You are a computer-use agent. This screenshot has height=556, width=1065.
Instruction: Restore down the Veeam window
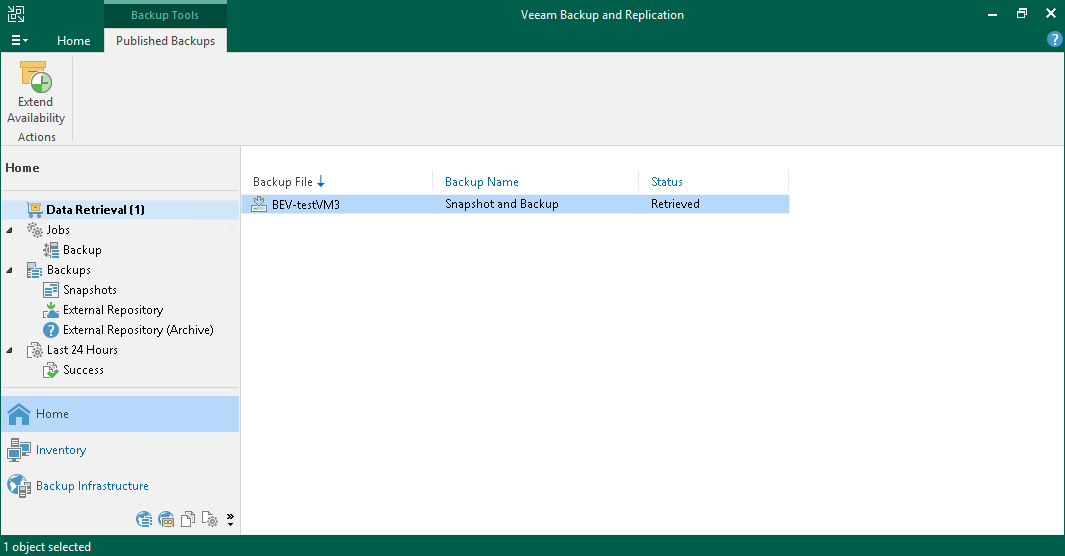pyautogui.click(x=1022, y=14)
